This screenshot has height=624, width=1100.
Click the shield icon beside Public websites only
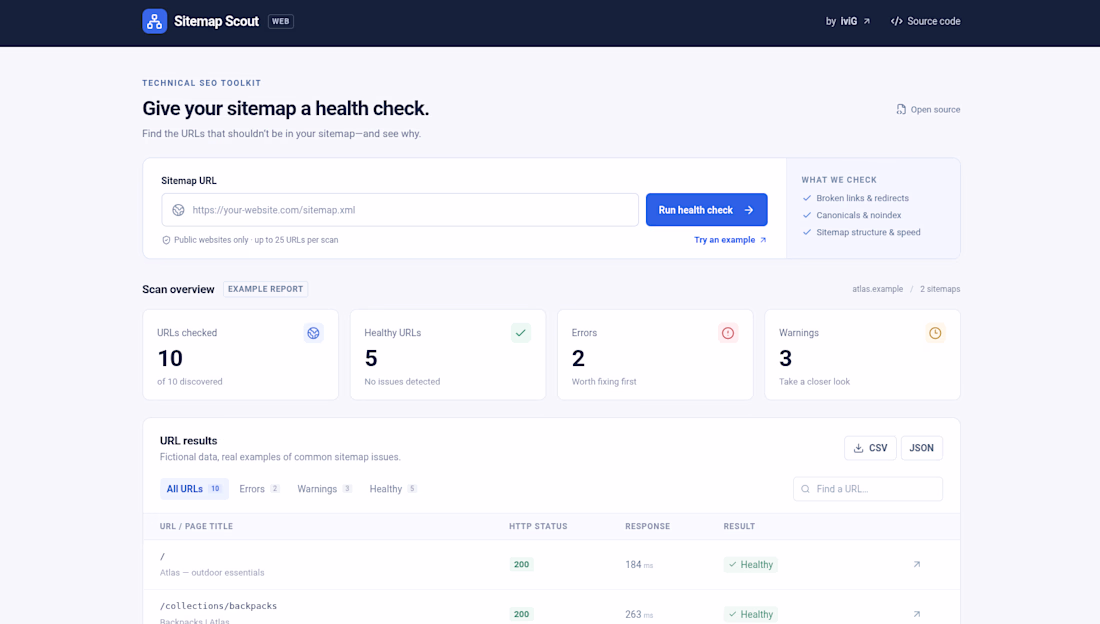166,240
